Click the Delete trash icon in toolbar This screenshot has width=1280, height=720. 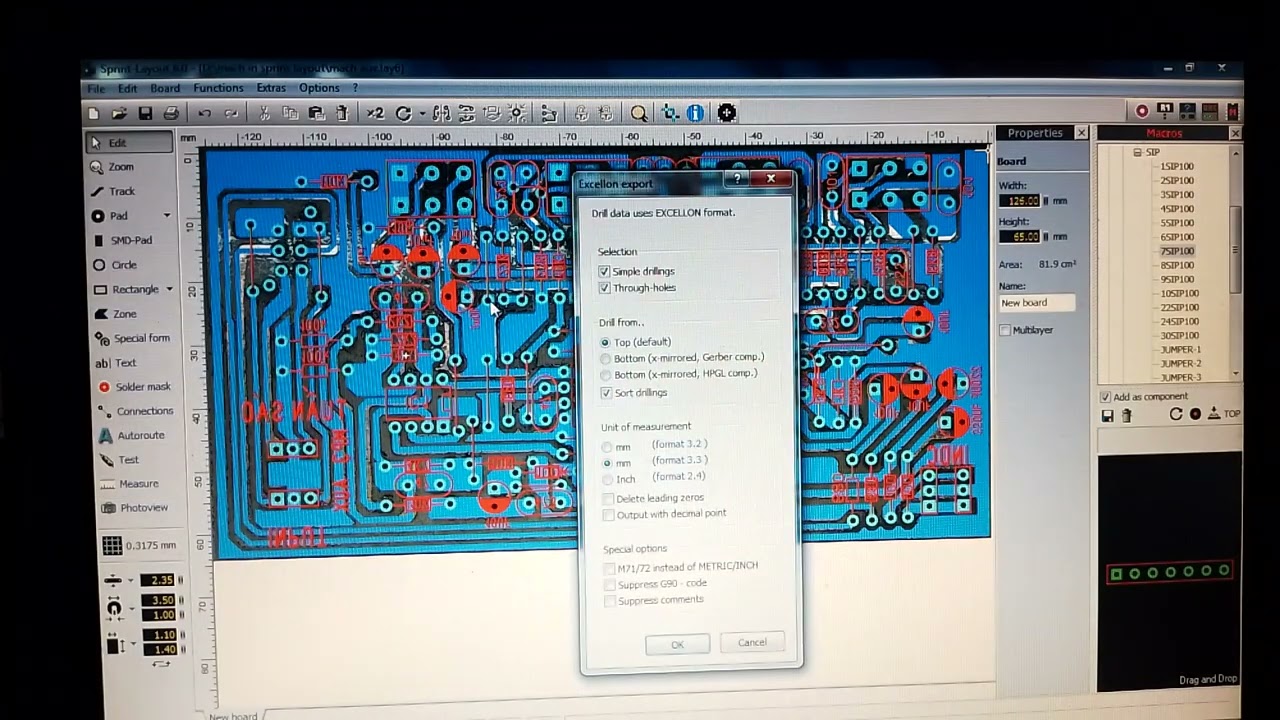[342, 114]
